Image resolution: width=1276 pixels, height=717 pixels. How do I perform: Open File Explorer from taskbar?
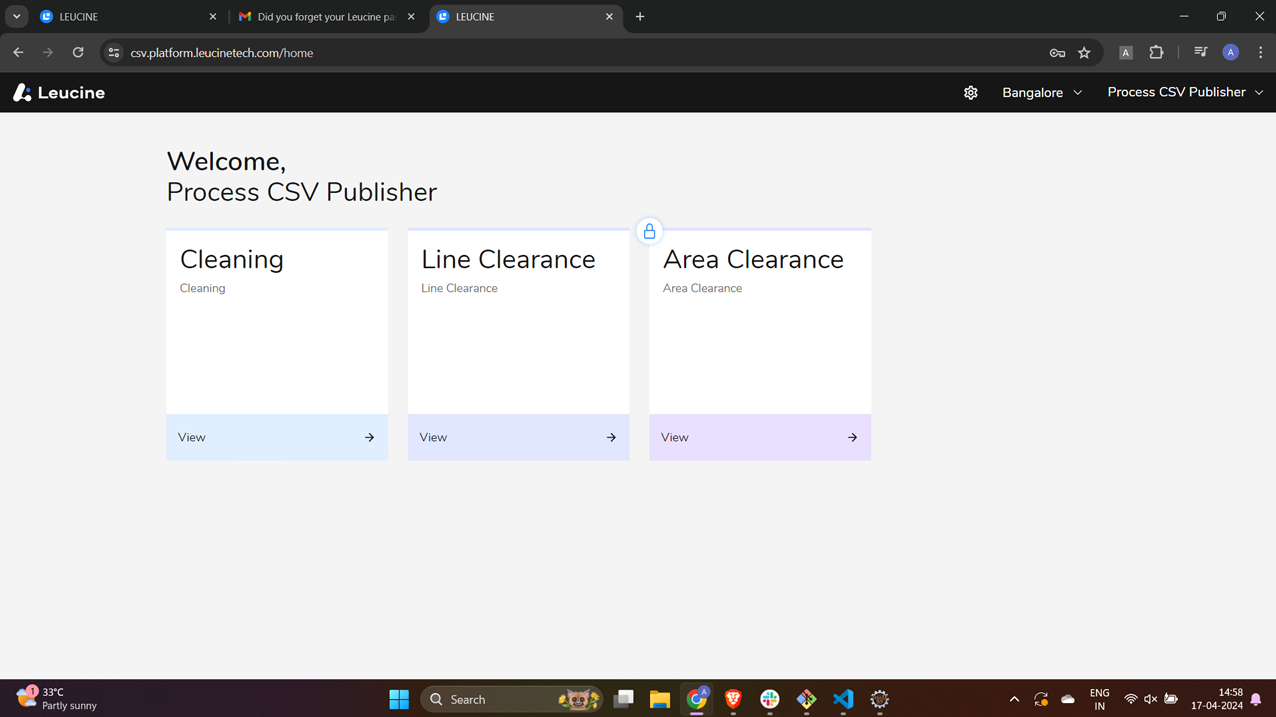[660, 699]
